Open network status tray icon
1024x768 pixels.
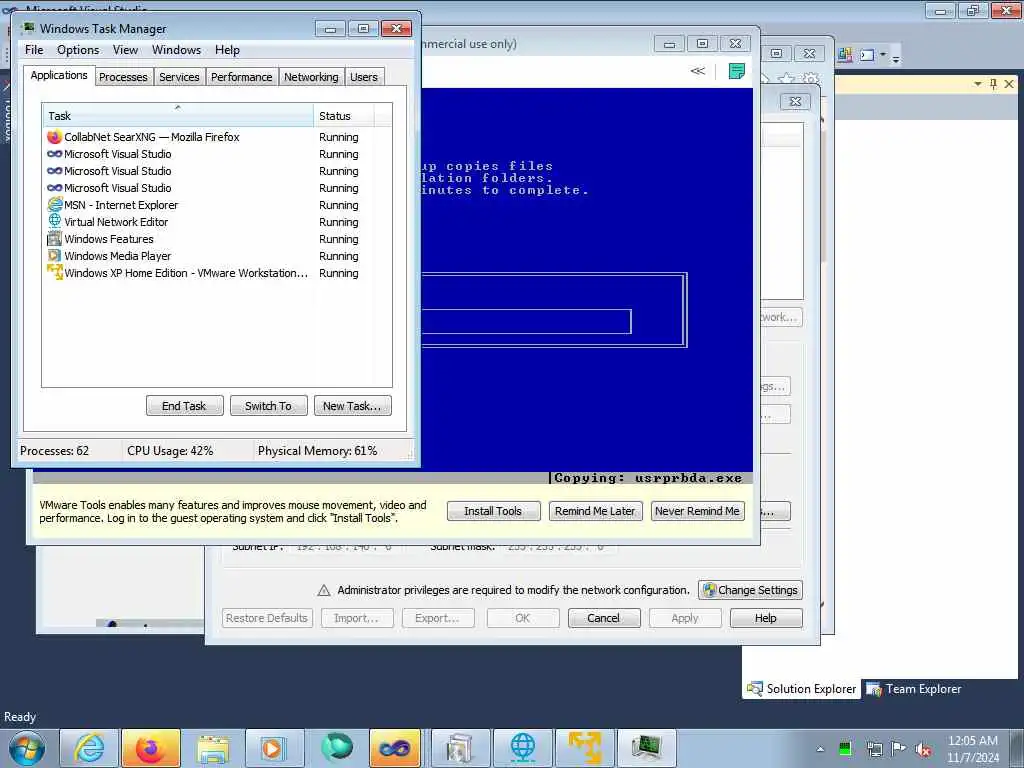(874, 748)
